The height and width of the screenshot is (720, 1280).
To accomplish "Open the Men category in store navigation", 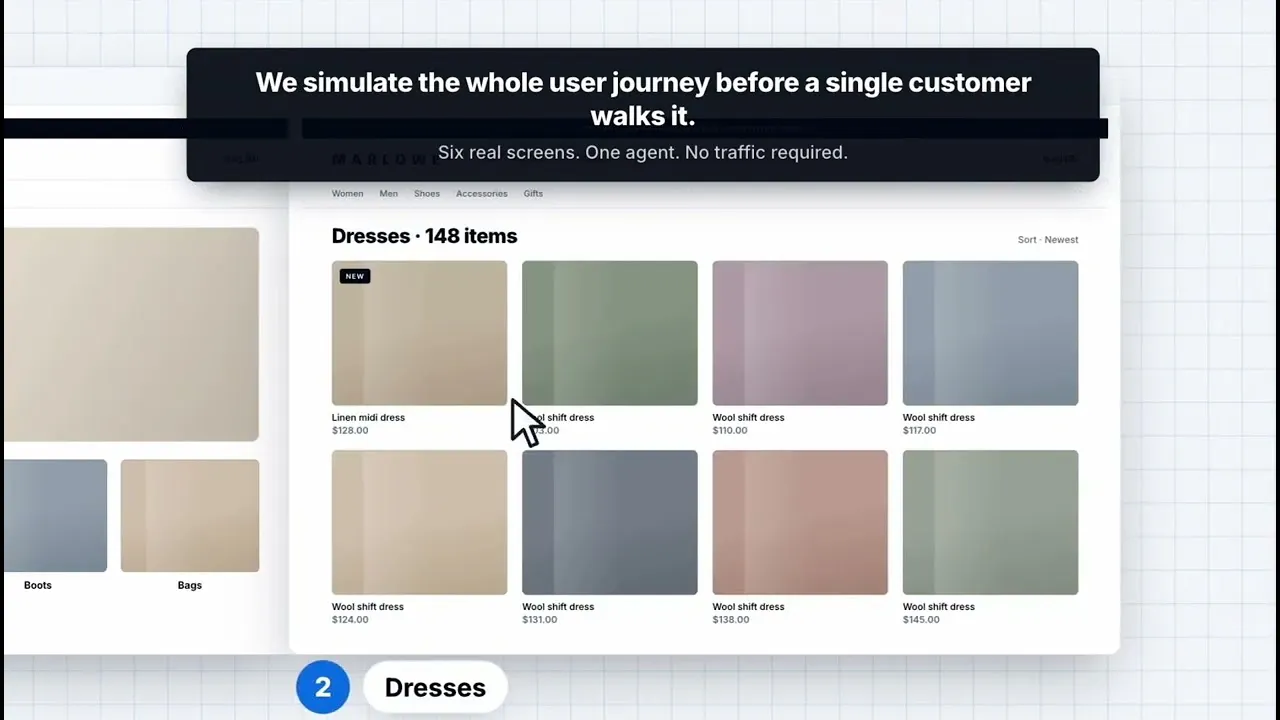I will pos(388,194).
